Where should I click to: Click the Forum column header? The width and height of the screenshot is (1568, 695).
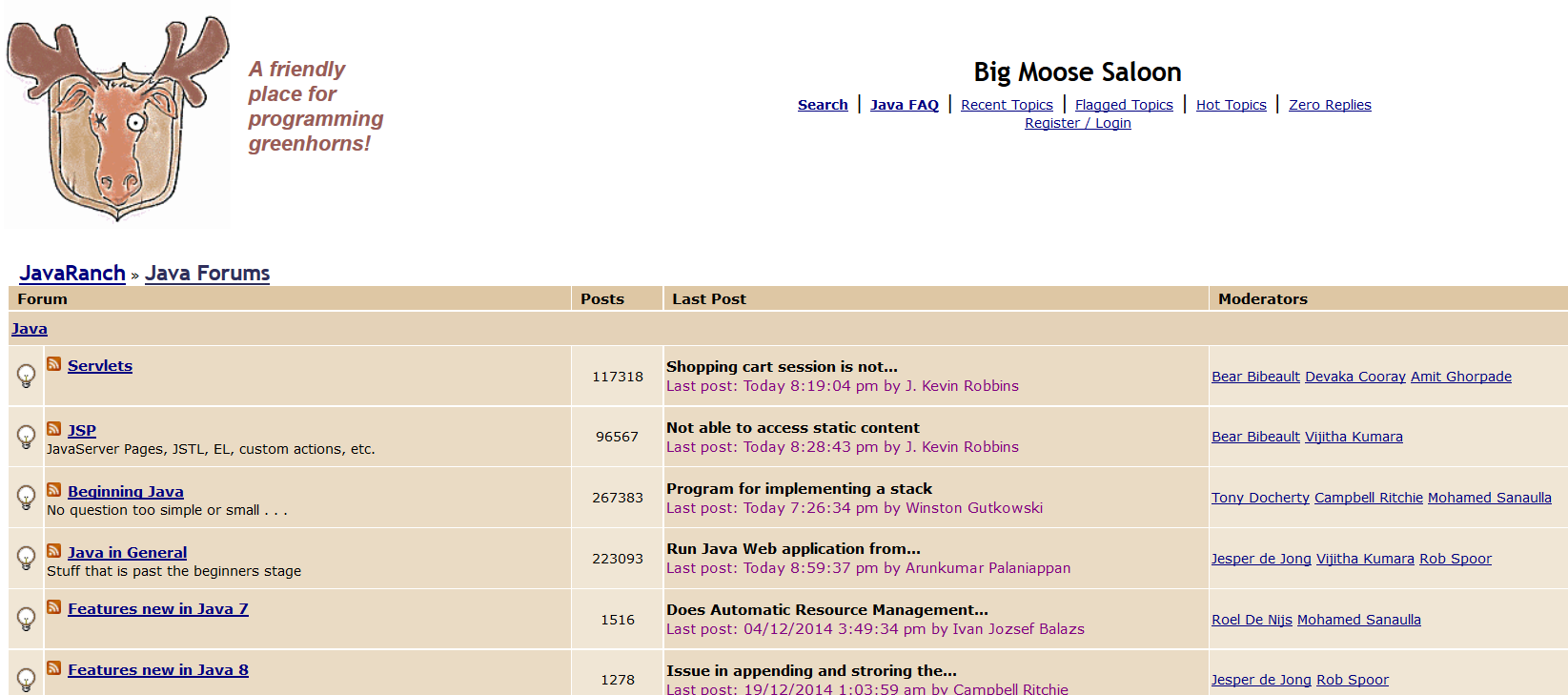[x=43, y=299]
